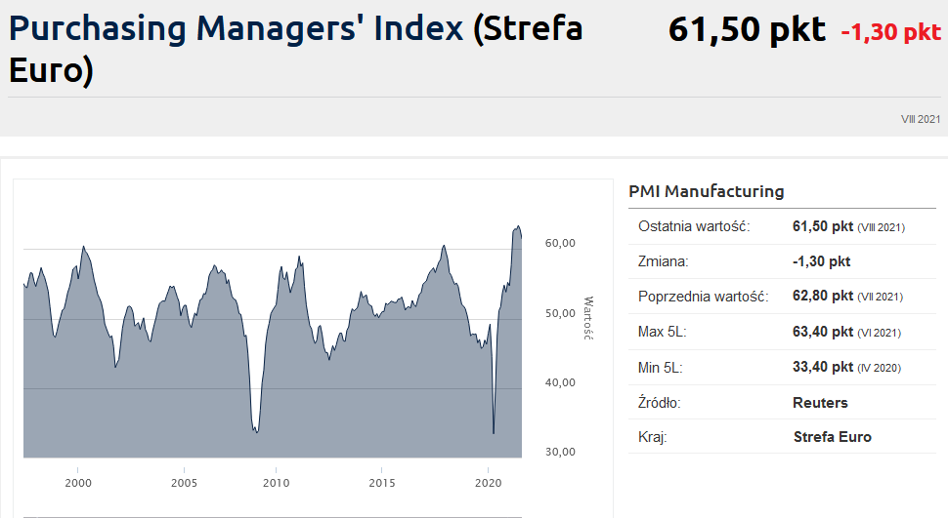Click the Min 5L value 33,40 pkt

(822, 367)
